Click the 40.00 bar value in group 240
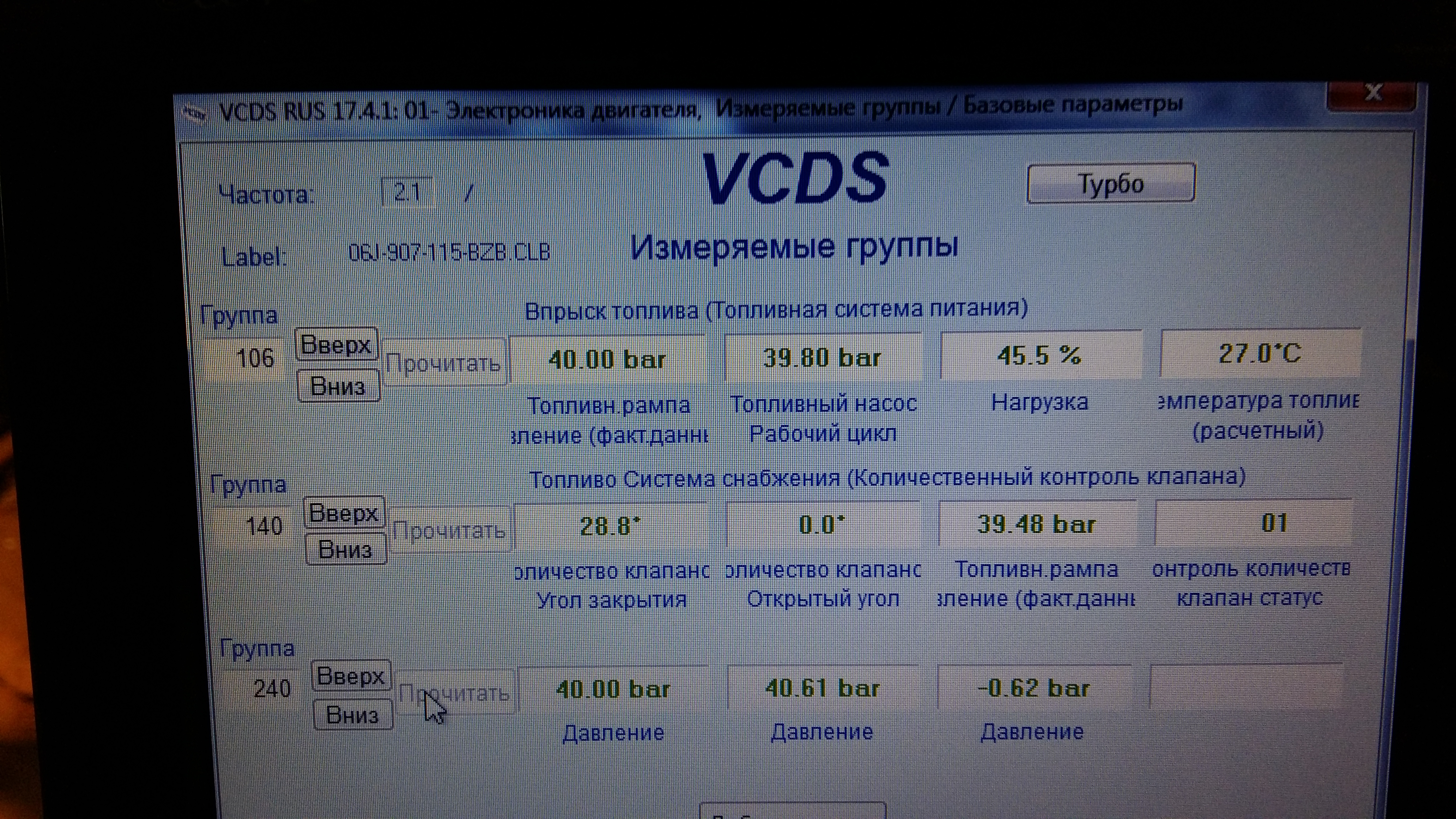 coord(613,688)
